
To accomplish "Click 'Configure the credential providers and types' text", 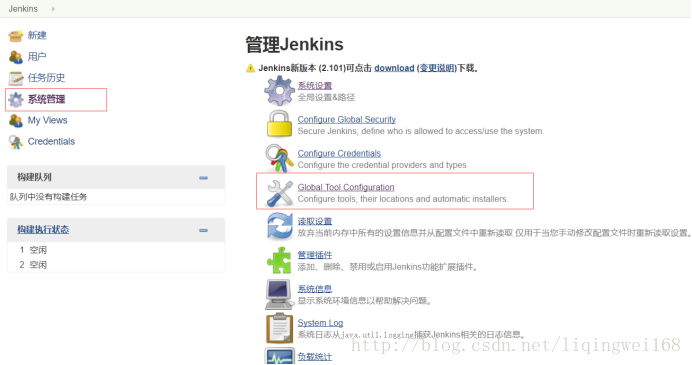I will pyautogui.click(x=382, y=165).
